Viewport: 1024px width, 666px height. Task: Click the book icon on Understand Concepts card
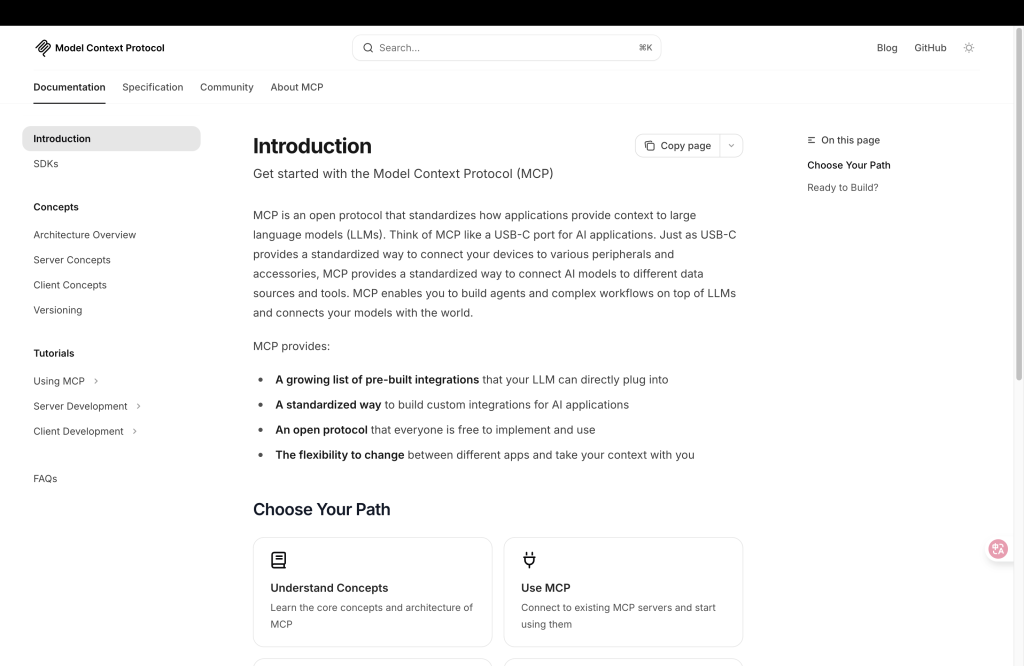tap(279, 560)
